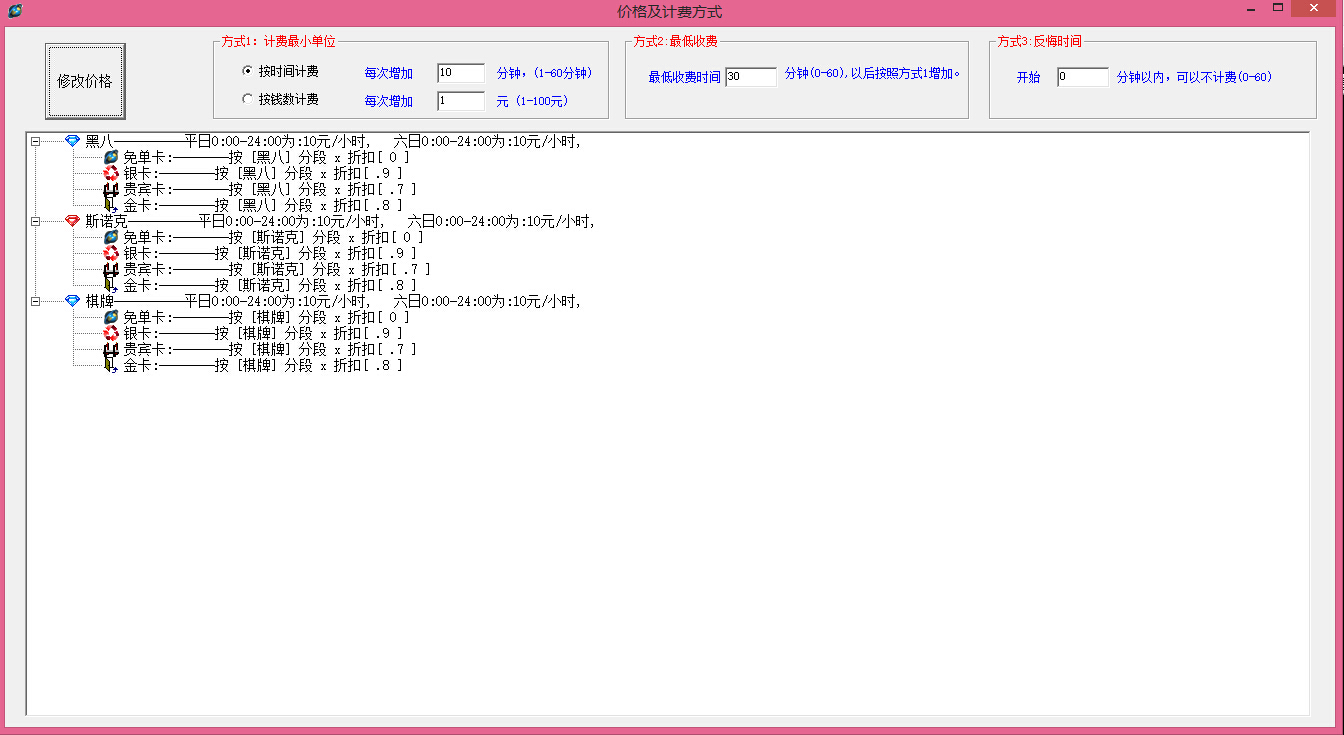Click 分钟以内，可以不计费(0-60) text
1344x735 pixels.
(1194, 77)
